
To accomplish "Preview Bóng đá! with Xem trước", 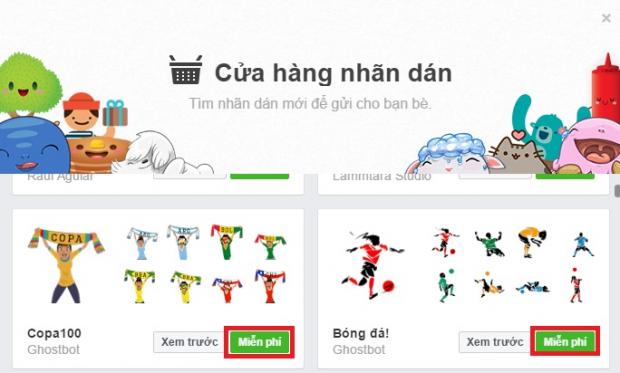I will click(495, 342).
